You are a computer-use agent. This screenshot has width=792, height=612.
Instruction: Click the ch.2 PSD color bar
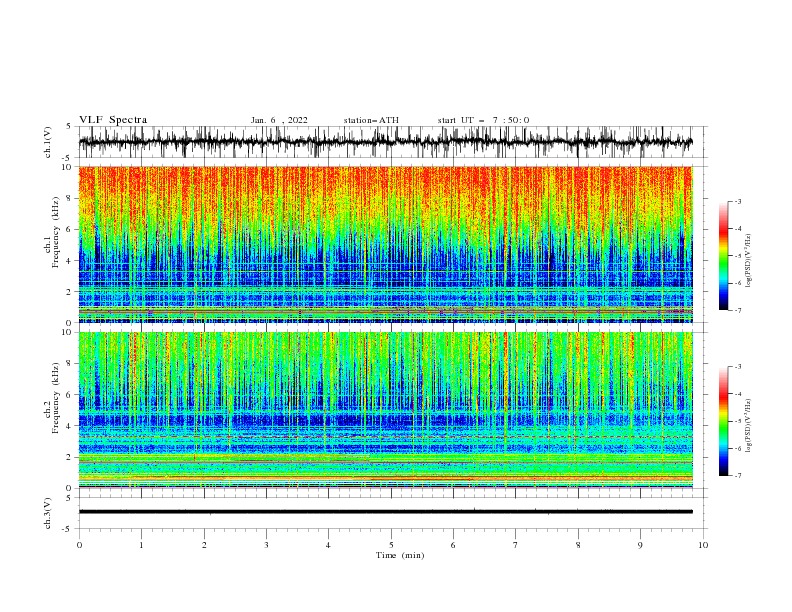click(723, 421)
